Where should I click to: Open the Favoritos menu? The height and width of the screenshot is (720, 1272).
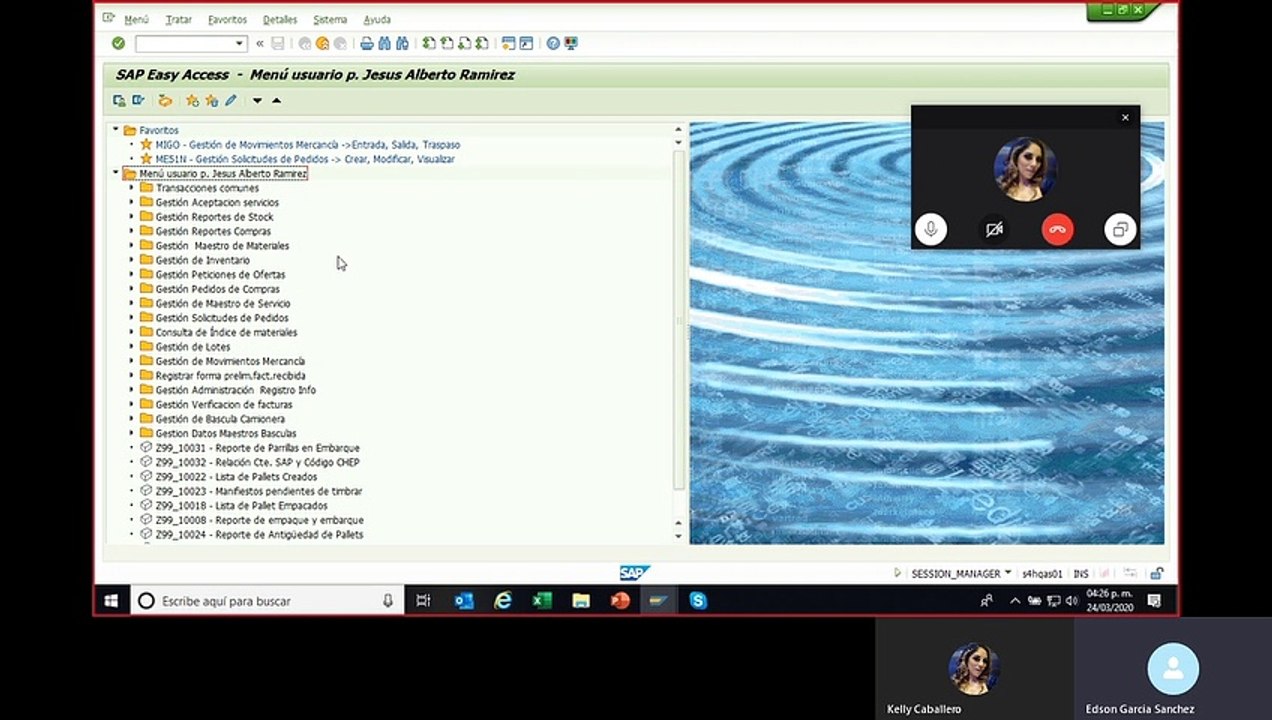(x=227, y=19)
